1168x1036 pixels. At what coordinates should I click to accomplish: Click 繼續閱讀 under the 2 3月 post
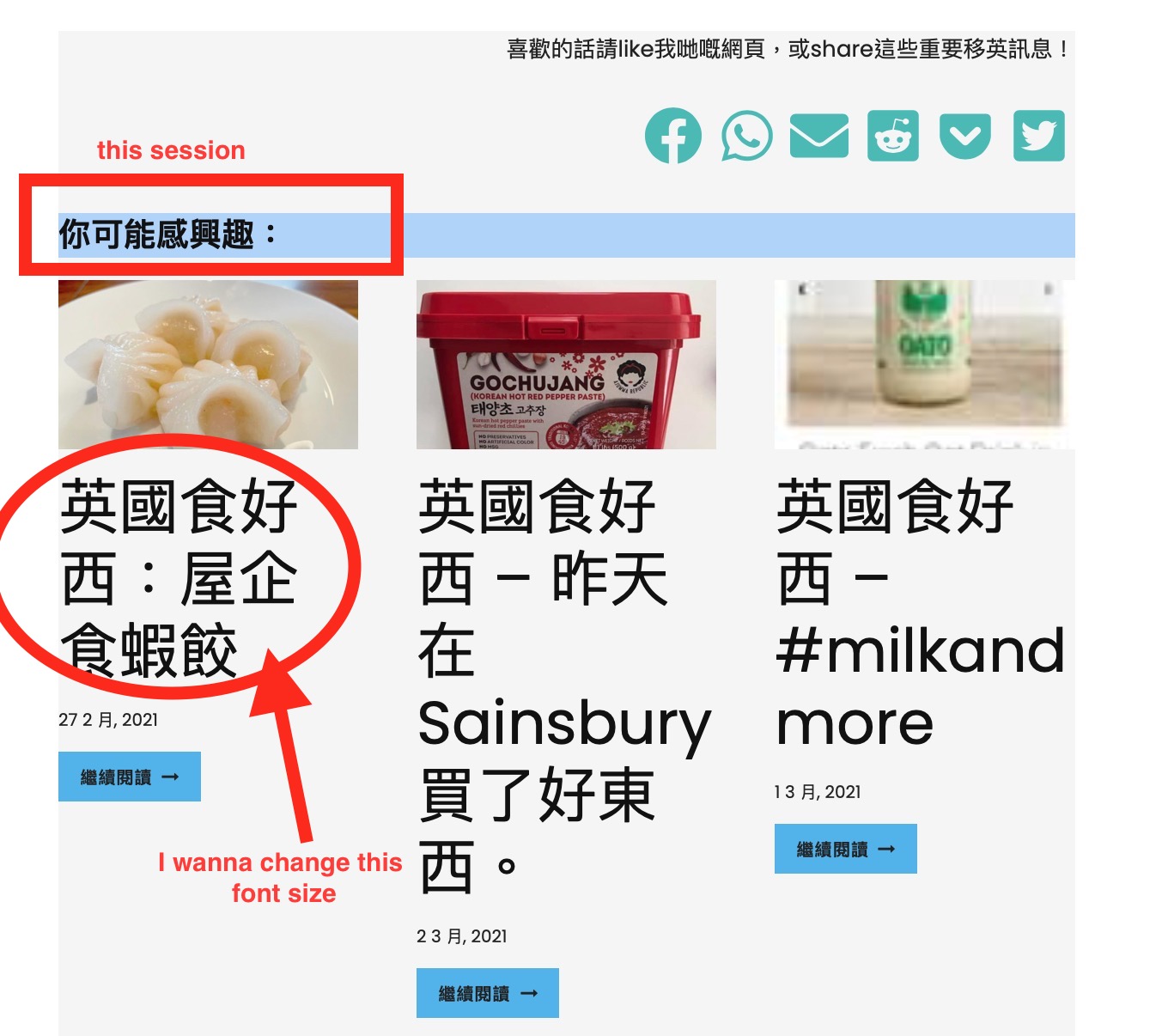pyautogui.click(x=488, y=993)
